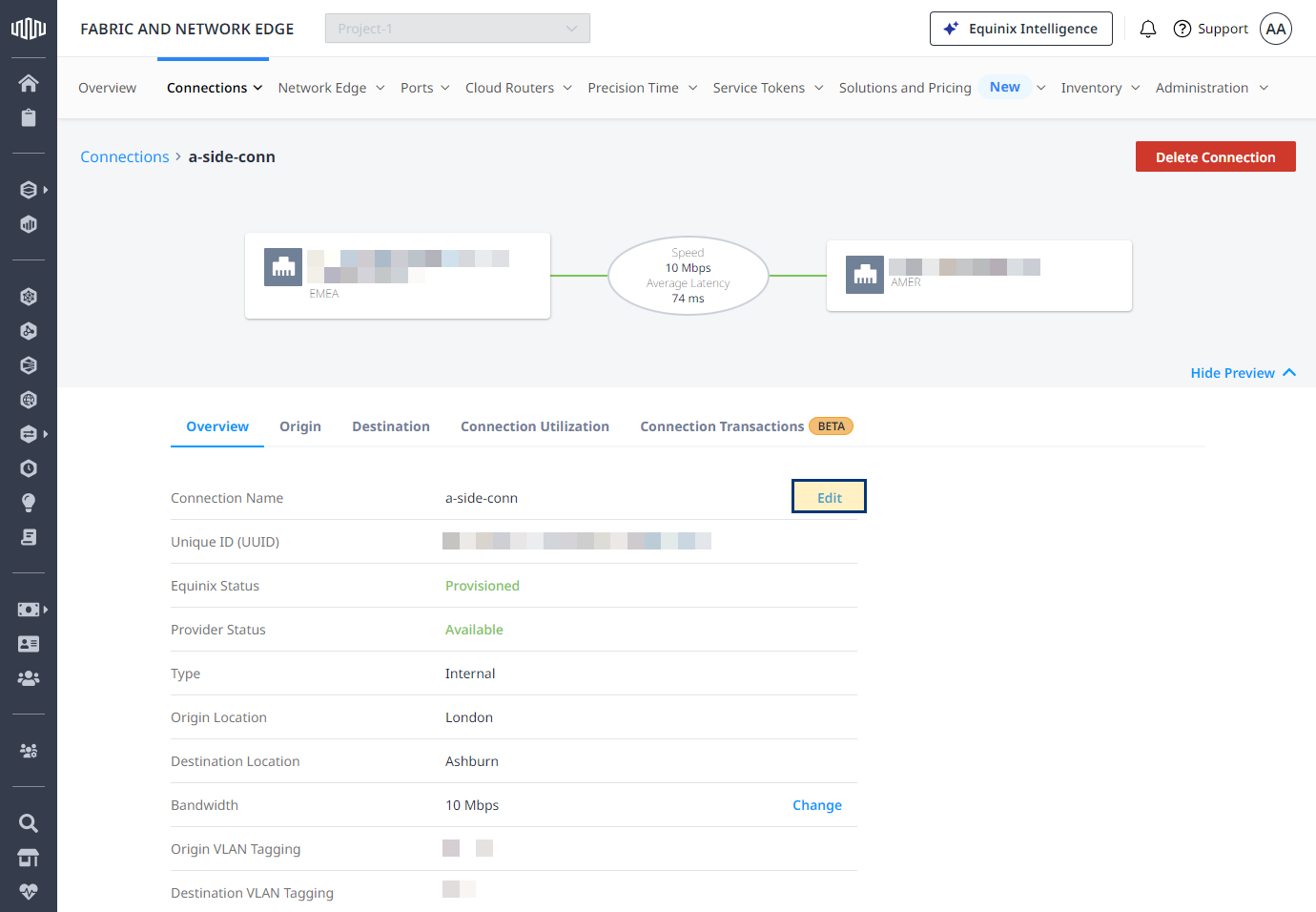1316x912 pixels.
Task: Click the 10 Mbps bandwidth value
Action: [x=472, y=805]
